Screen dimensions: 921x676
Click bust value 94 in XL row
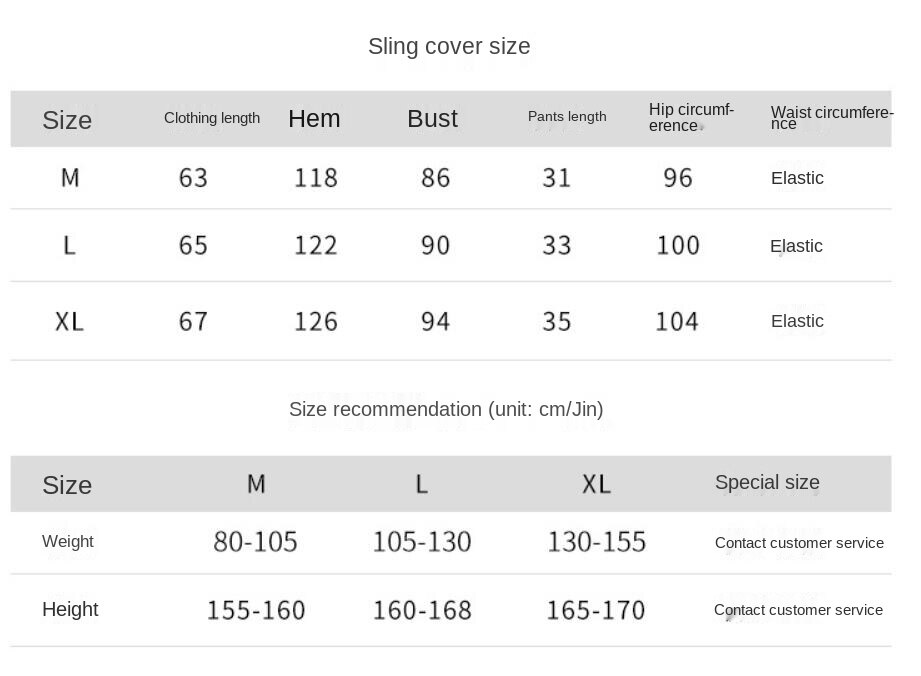tap(435, 321)
